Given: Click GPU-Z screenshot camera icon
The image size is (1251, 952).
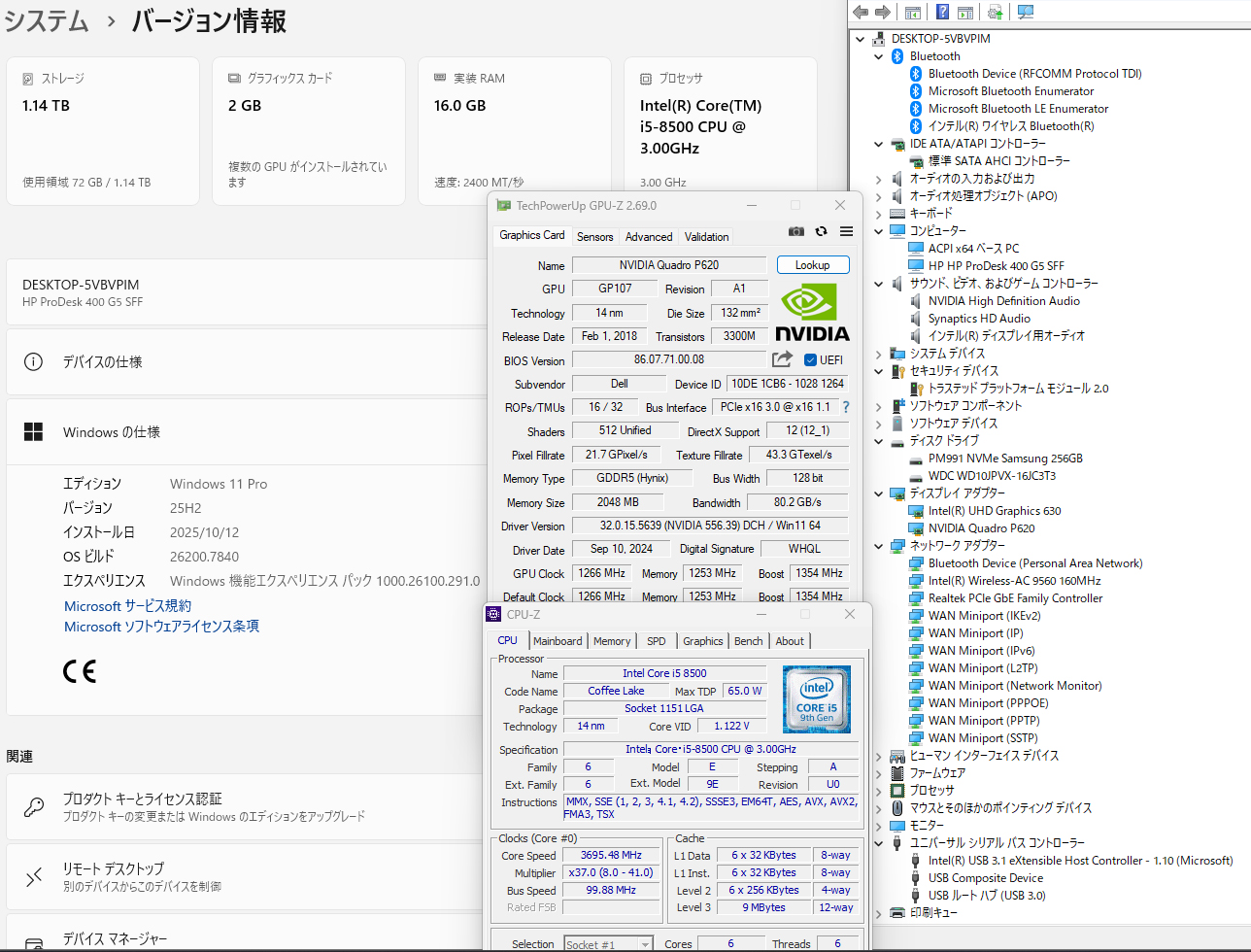Looking at the screenshot, I should (796, 231).
